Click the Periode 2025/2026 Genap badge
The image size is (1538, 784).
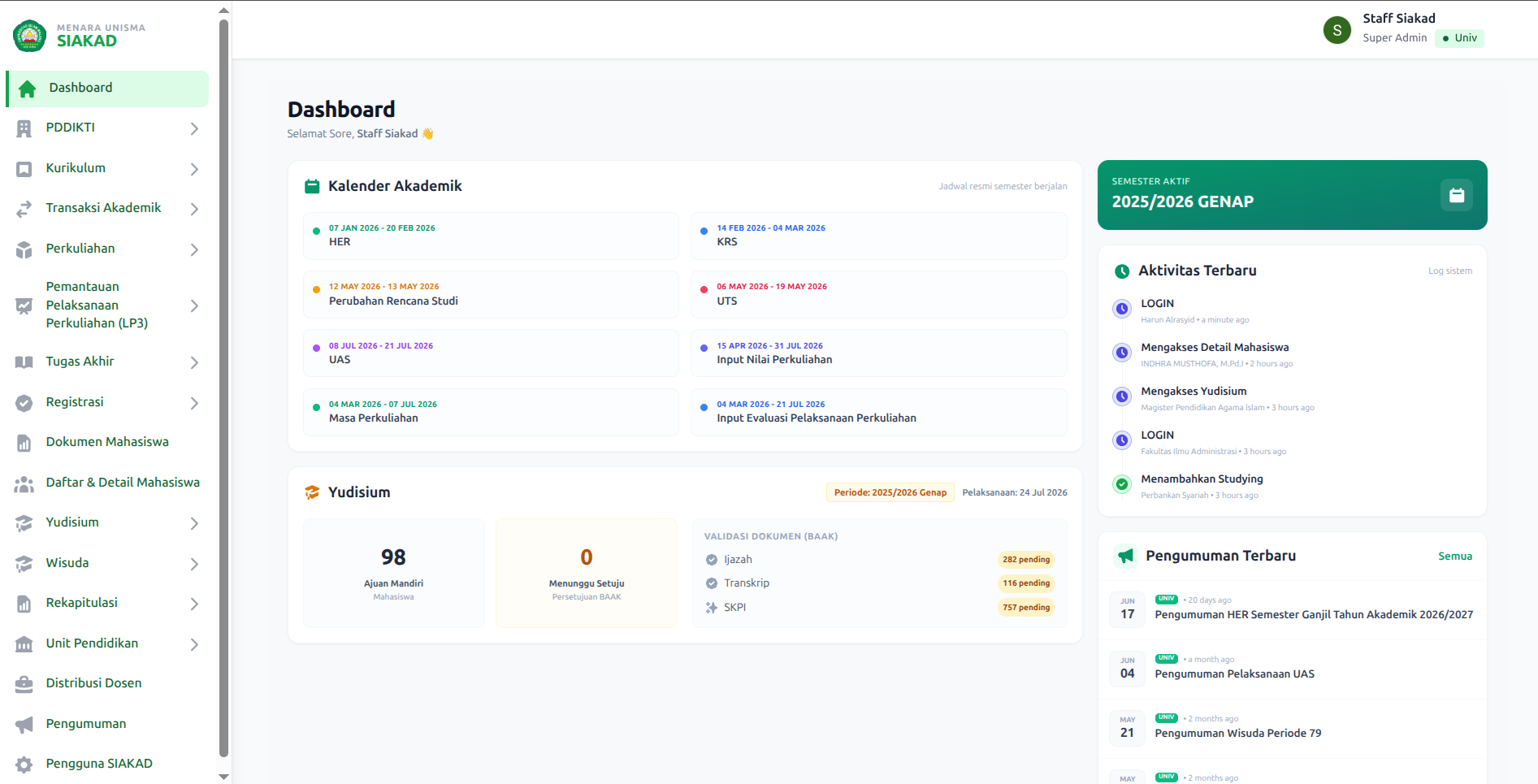click(x=890, y=492)
